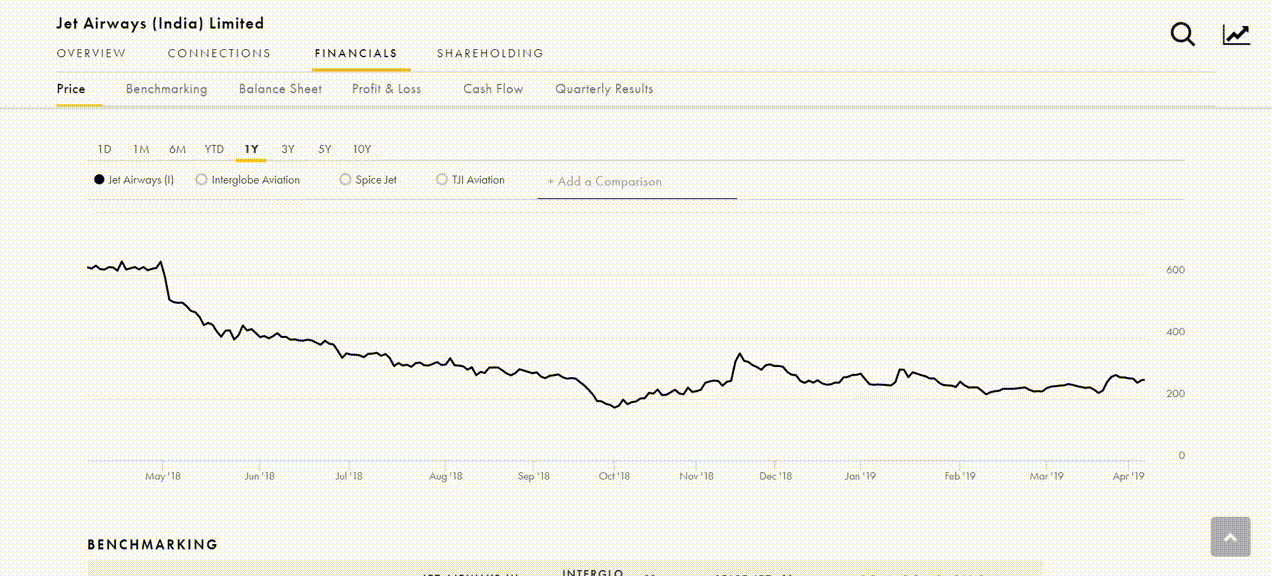
Task: Enable Interglobe Aviation comparison
Action: pyautogui.click(x=202, y=180)
